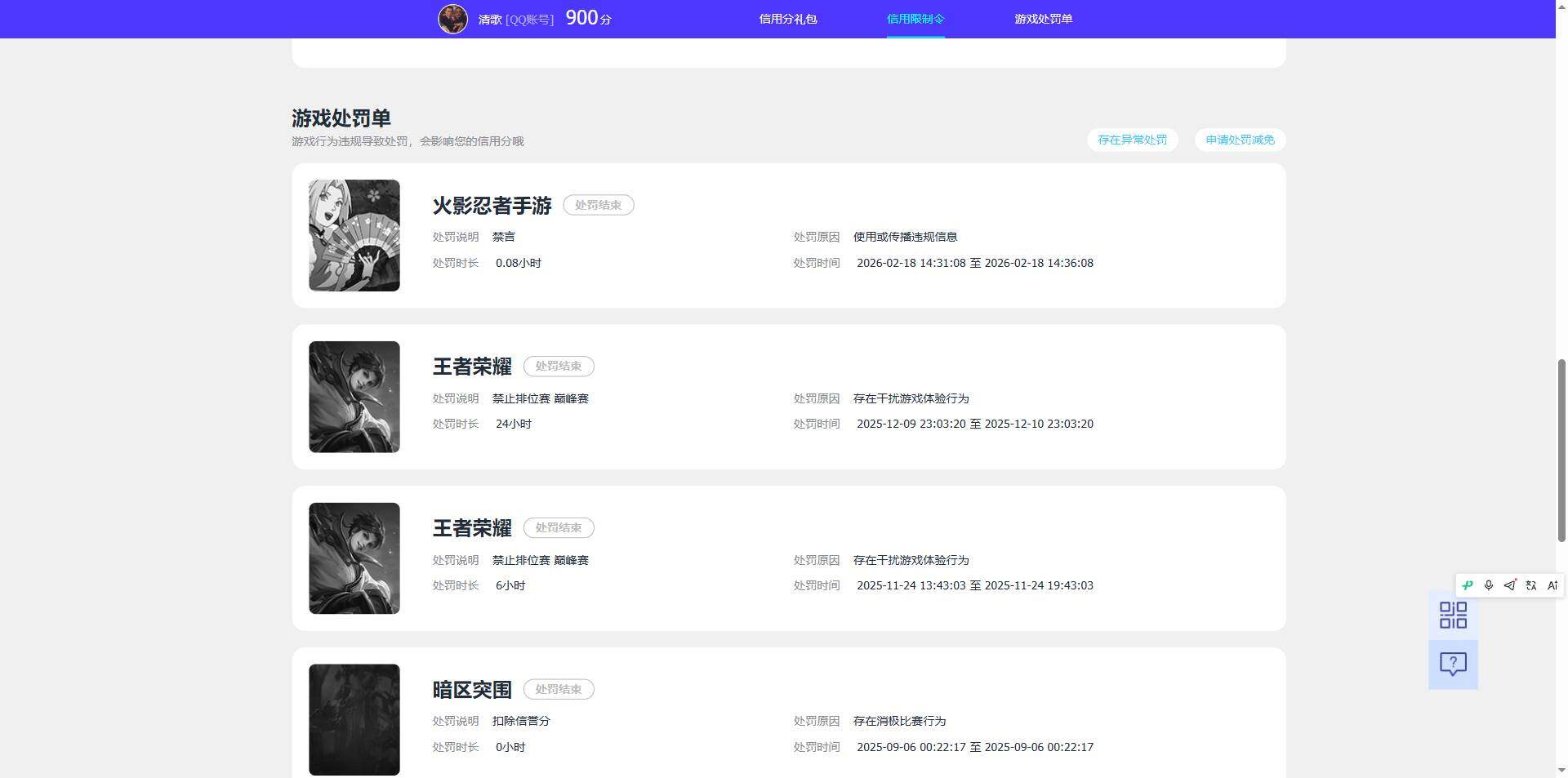Click the 处罚结束 badge on the 6小时 王者荣耀 card
The image size is (1568, 778).
point(559,528)
